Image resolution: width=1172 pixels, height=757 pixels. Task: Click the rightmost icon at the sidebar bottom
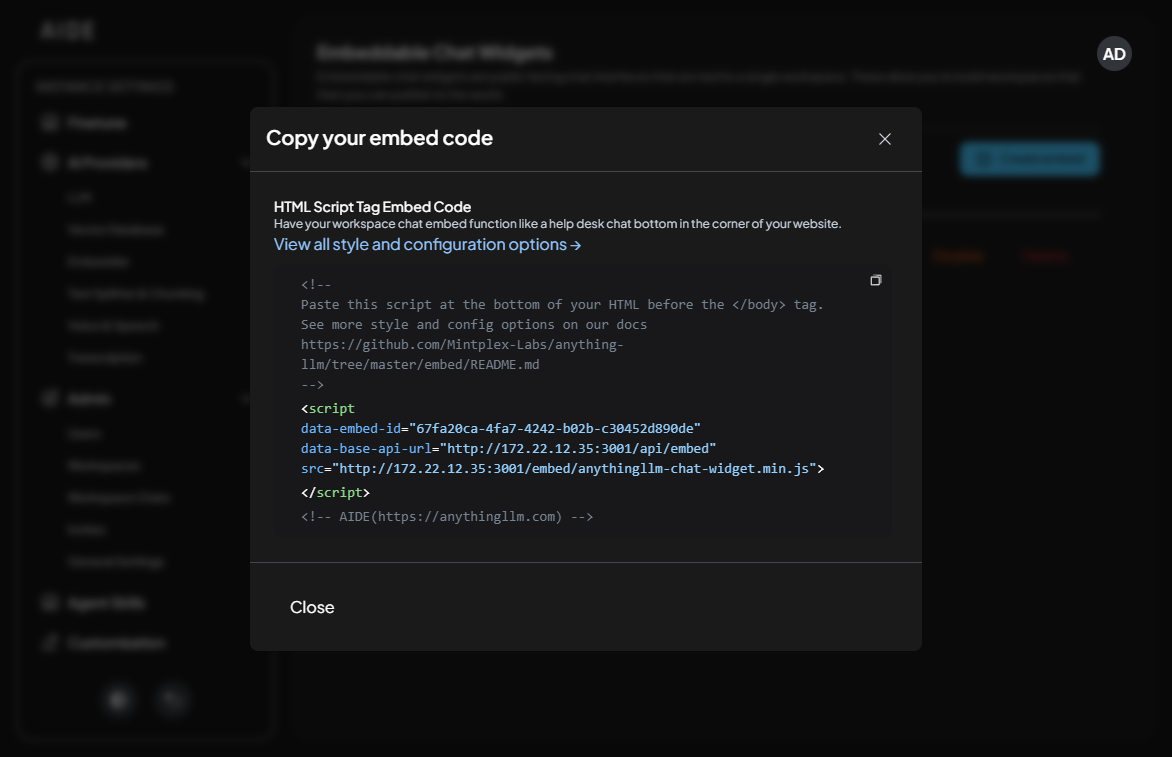pyautogui.click(x=172, y=700)
